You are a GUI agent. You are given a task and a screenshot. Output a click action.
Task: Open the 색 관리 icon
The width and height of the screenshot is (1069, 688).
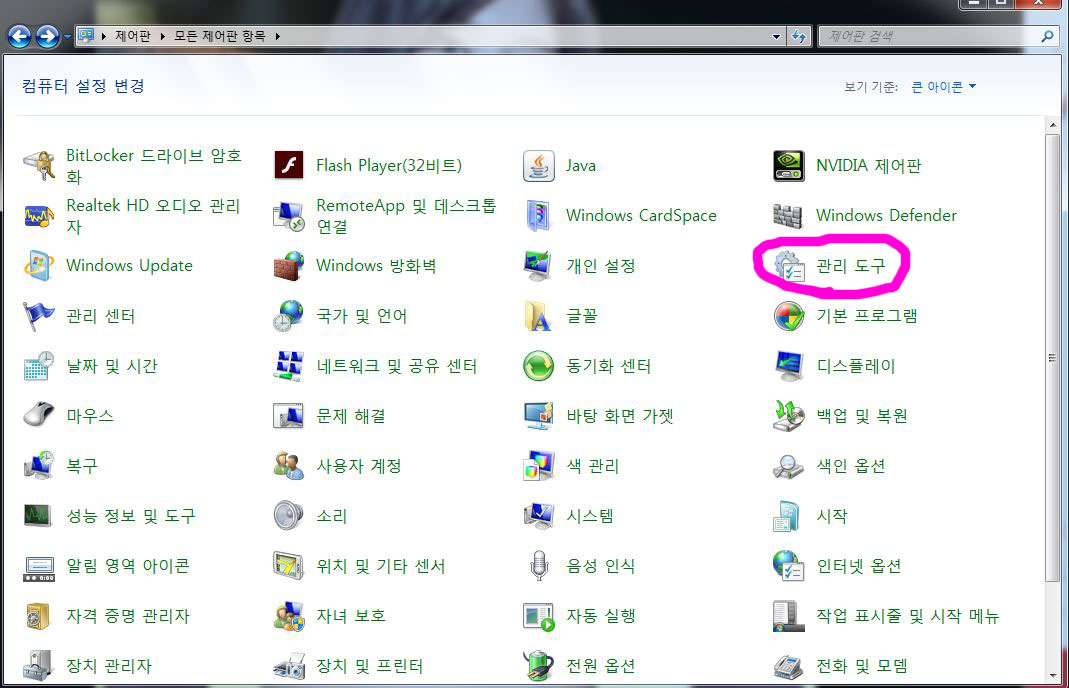pyautogui.click(x=539, y=466)
